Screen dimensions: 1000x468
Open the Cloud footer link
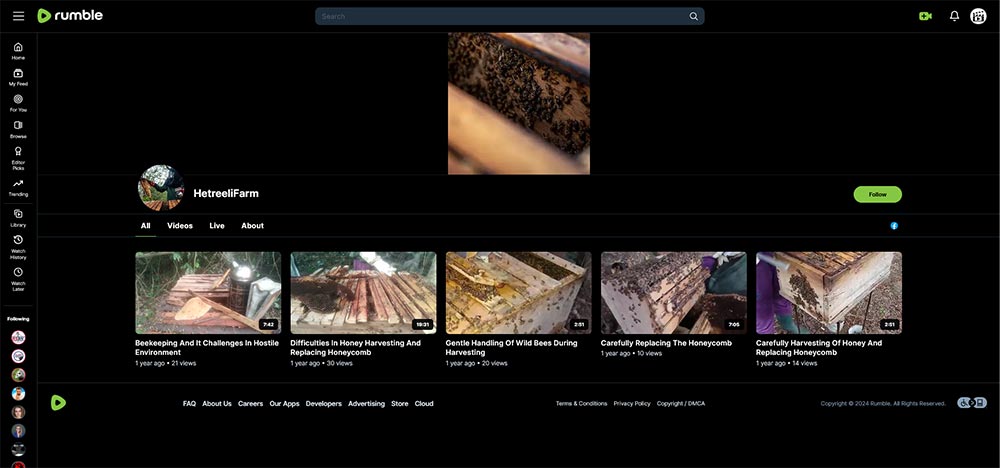click(x=424, y=404)
